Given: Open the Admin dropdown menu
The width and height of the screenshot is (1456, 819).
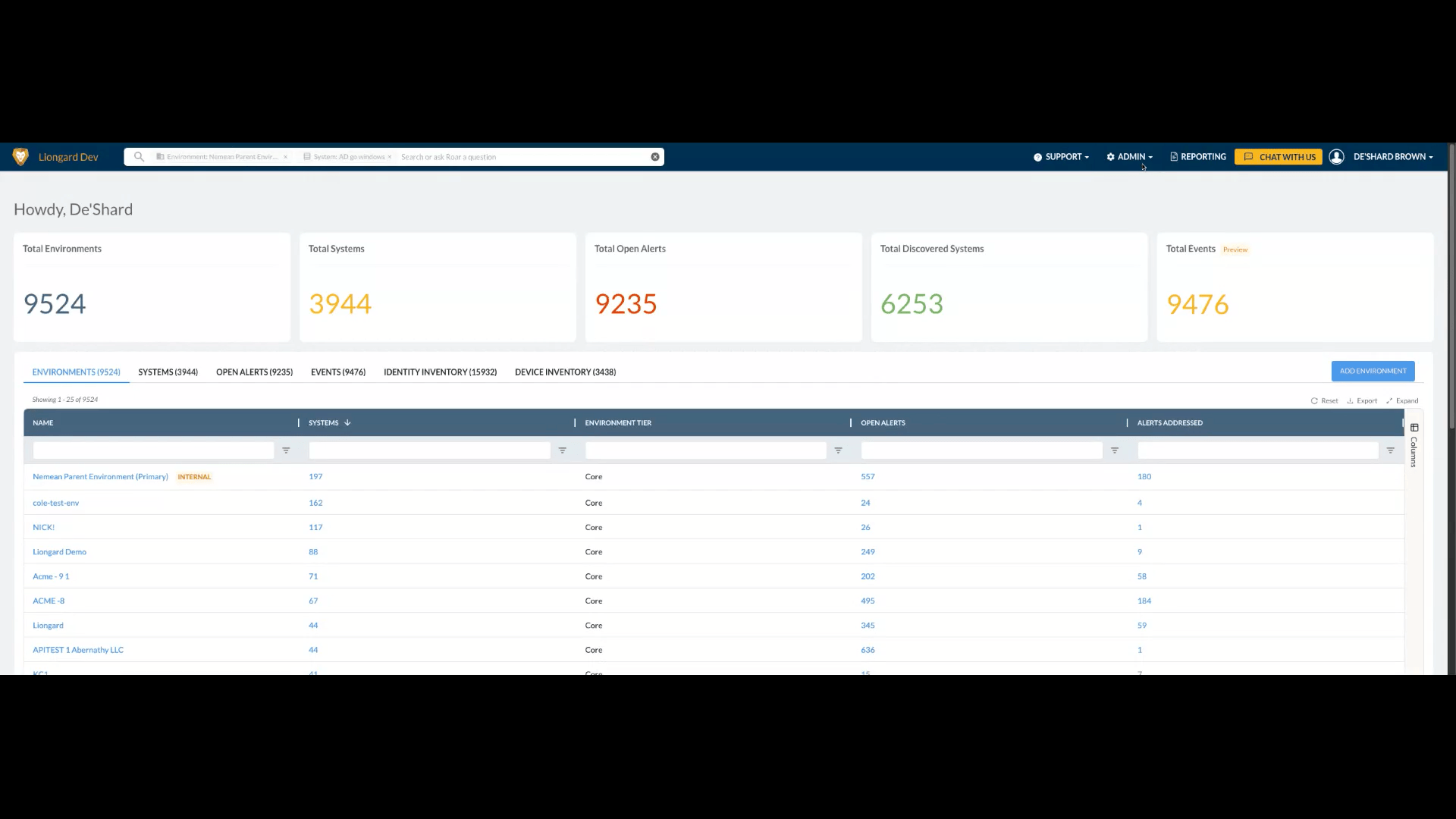Looking at the screenshot, I should click(x=1130, y=157).
